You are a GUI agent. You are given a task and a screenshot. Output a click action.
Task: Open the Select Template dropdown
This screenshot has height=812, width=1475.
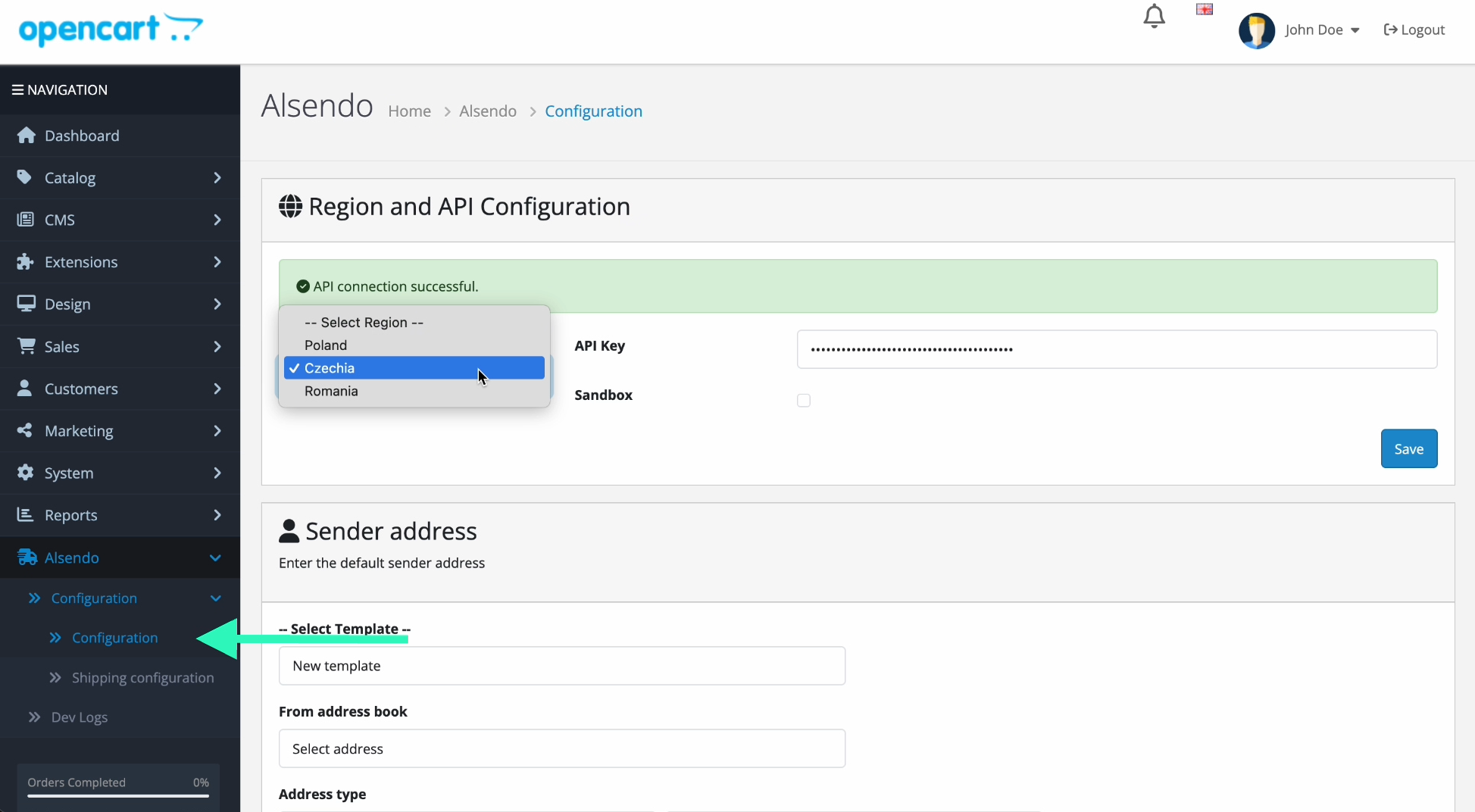(x=562, y=666)
